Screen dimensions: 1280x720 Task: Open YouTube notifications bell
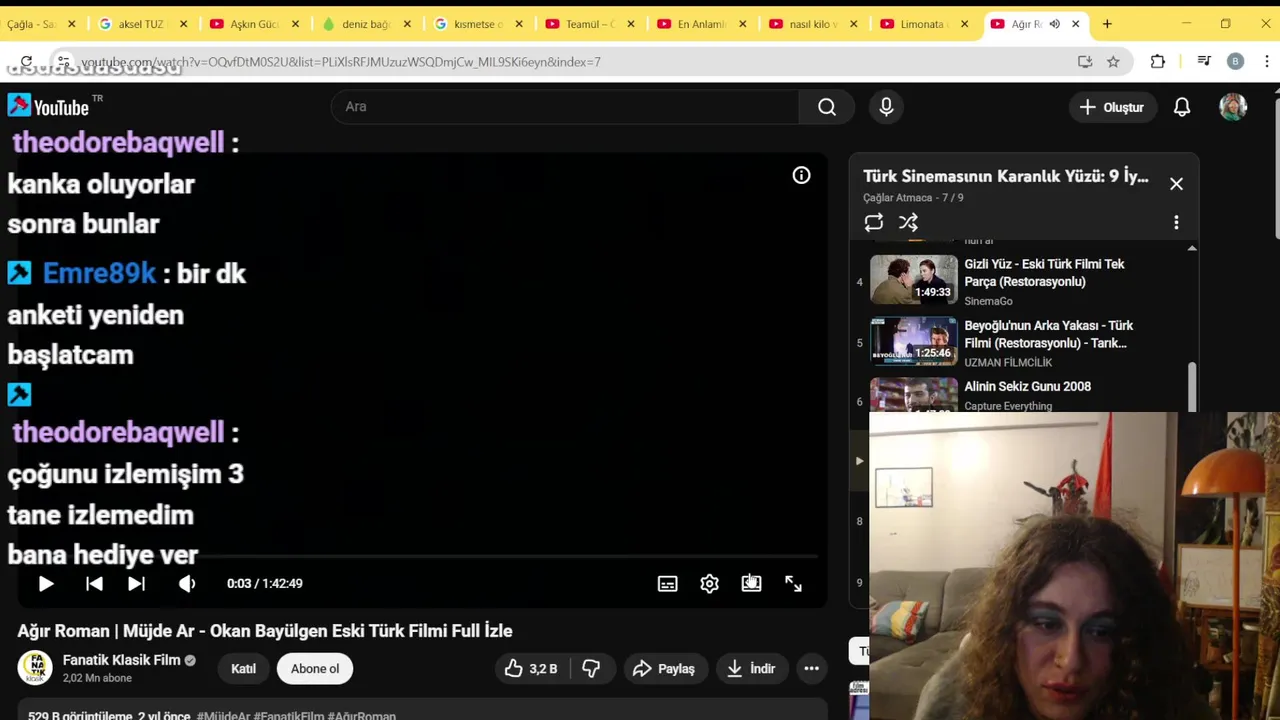point(1182,107)
